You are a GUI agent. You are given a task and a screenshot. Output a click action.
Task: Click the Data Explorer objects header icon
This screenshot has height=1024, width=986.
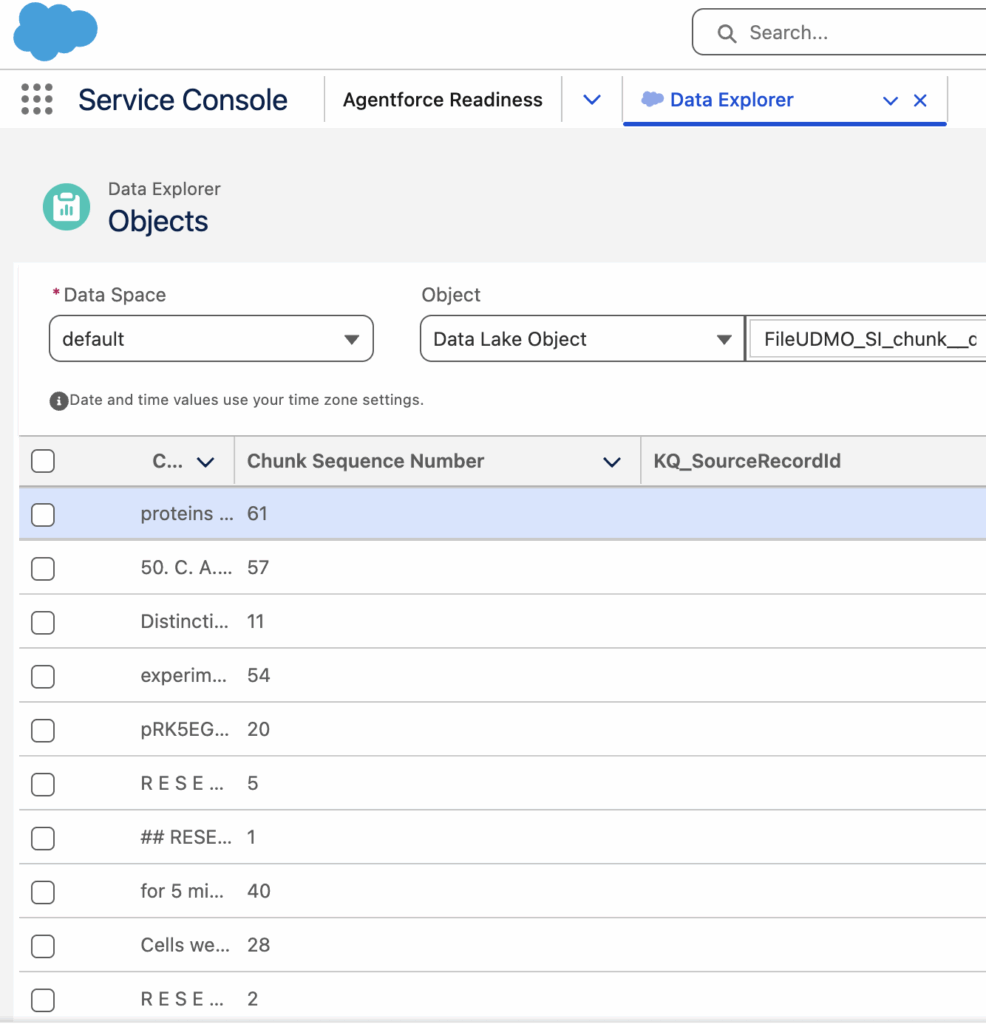[67, 207]
